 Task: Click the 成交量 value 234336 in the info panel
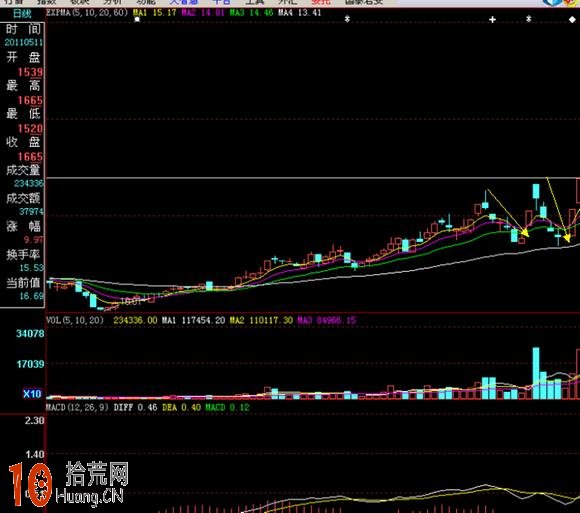(x=29, y=183)
